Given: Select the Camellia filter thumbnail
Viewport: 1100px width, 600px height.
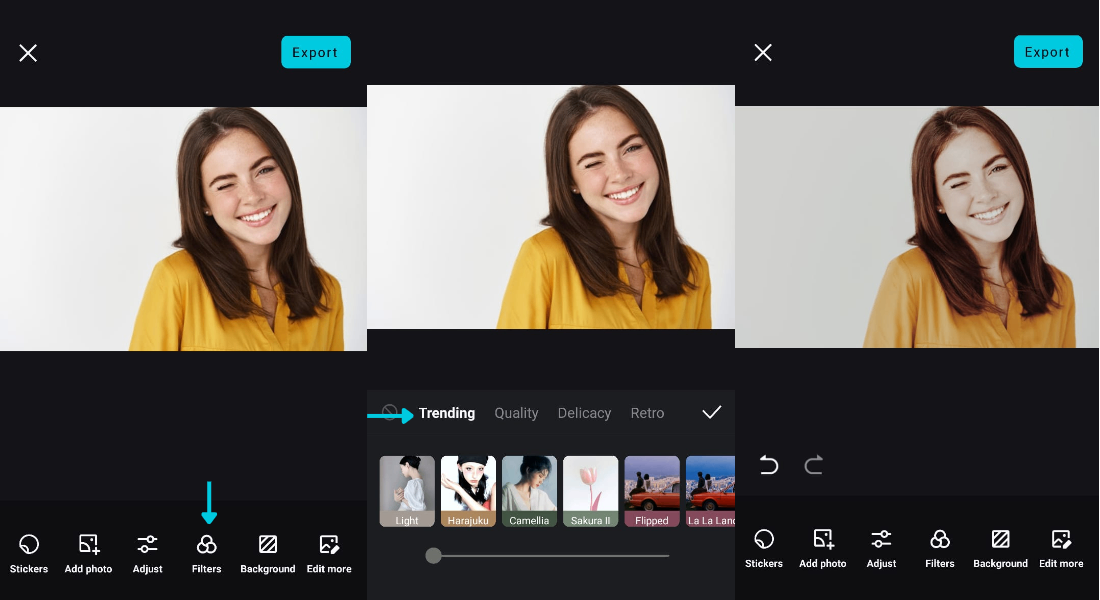Looking at the screenshot, I should (x=529, y=491).
